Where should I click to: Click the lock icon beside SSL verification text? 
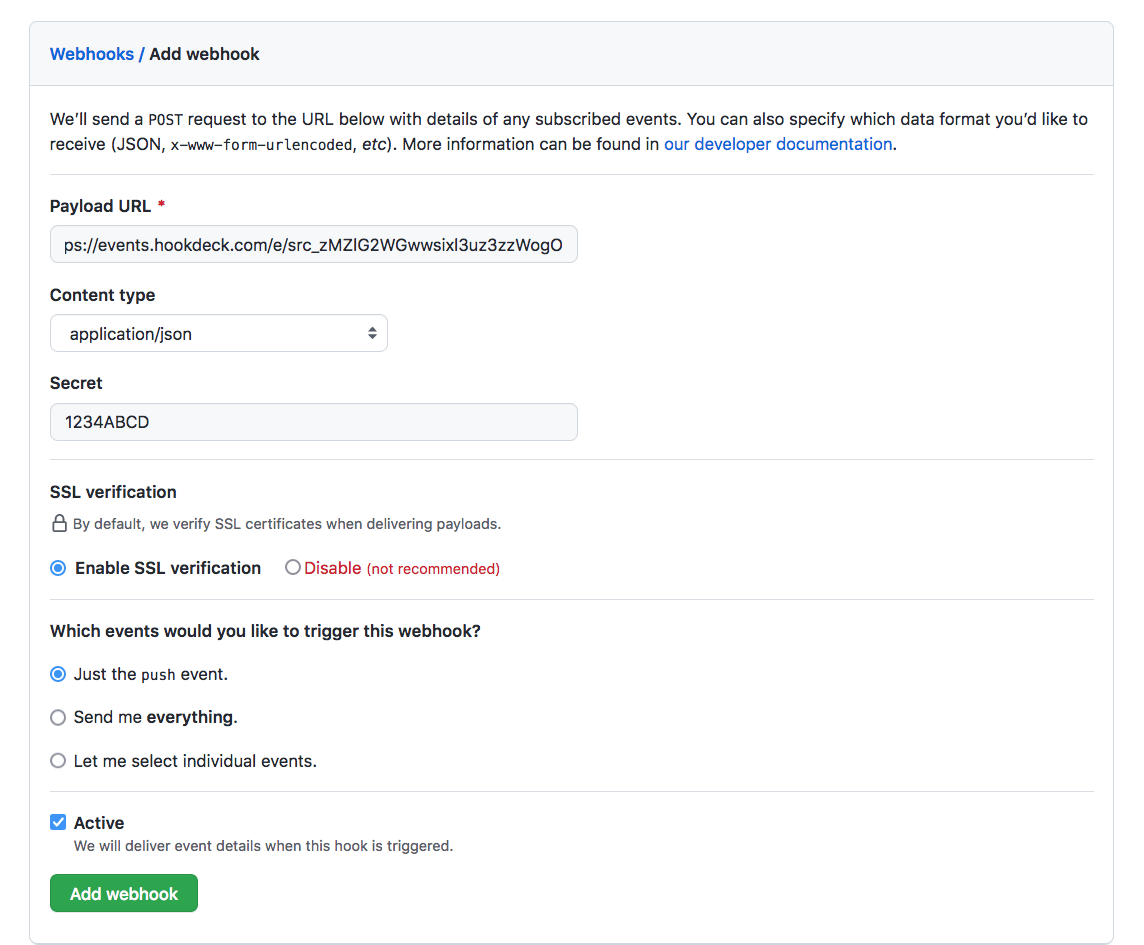point(57,523)
